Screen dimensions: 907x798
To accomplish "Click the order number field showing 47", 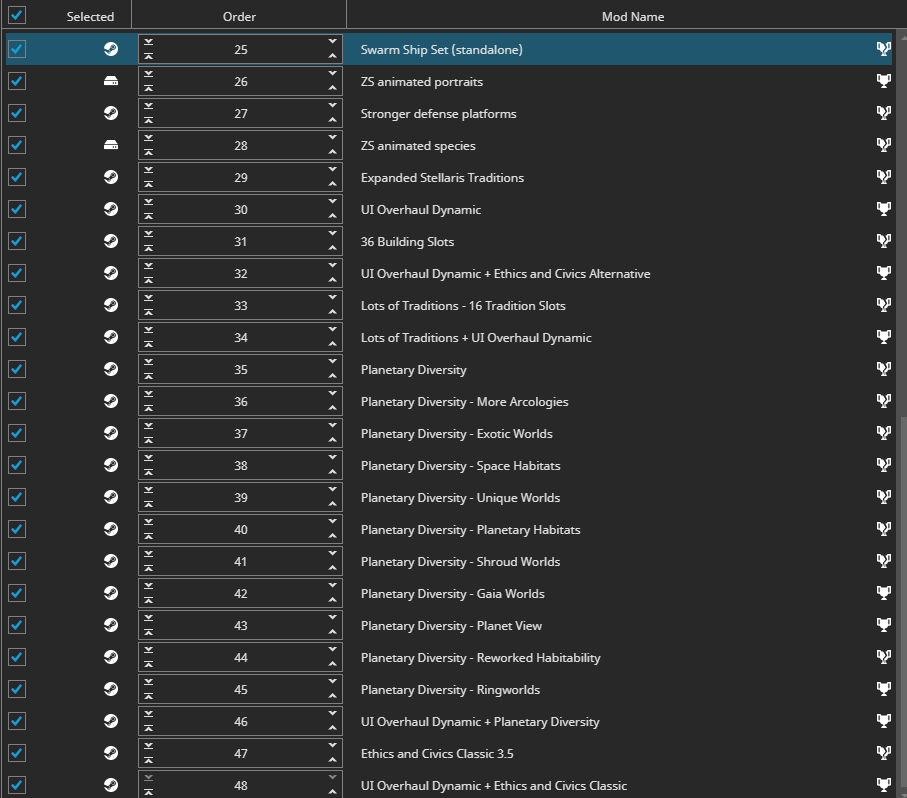I will coord(241,753).
